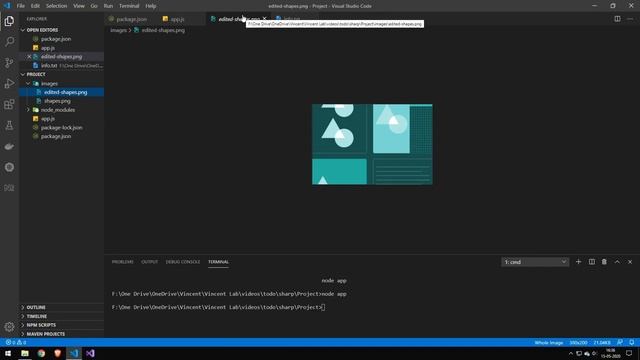
Task: Click the terminal command prompt line
Action: pos(218,307)
